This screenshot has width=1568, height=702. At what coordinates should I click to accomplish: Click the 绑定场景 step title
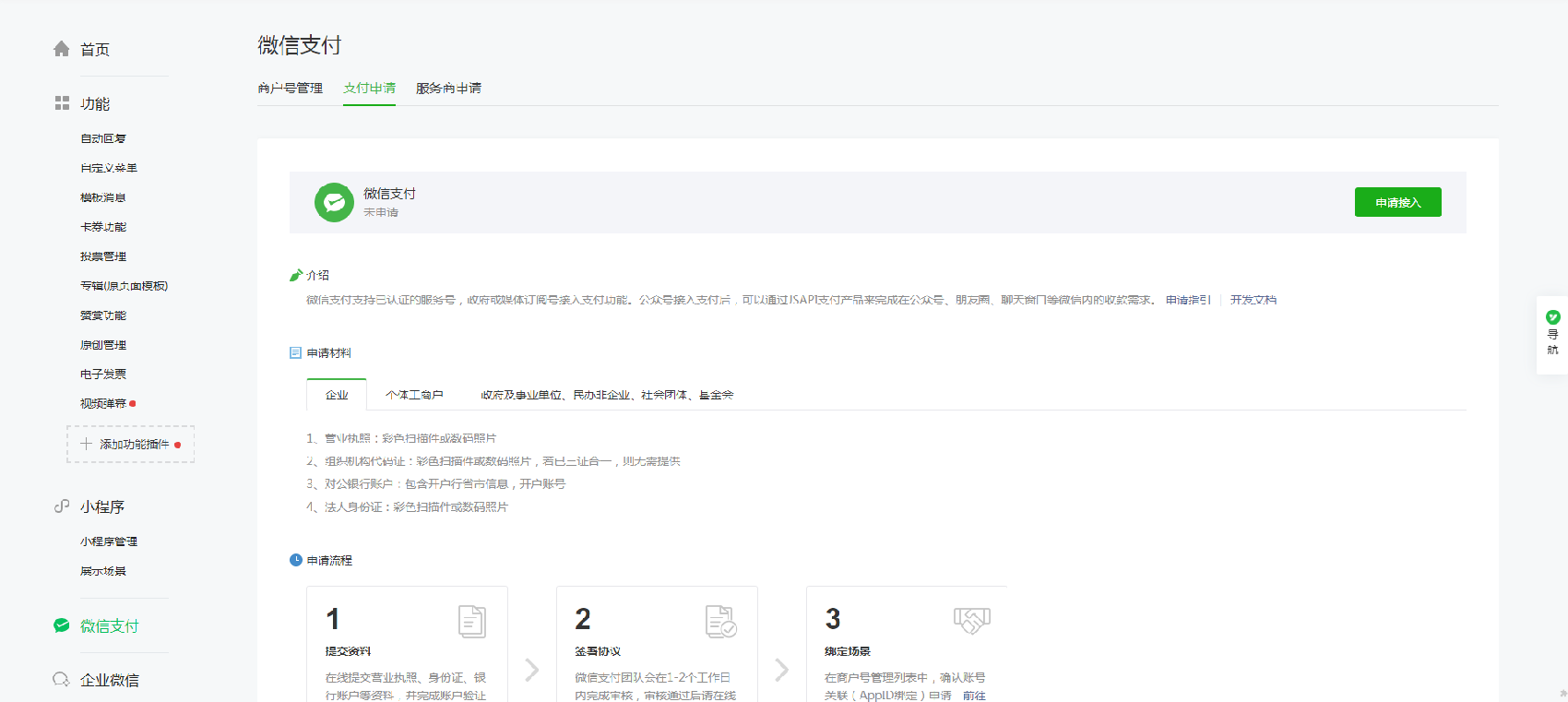coord(848,651)
